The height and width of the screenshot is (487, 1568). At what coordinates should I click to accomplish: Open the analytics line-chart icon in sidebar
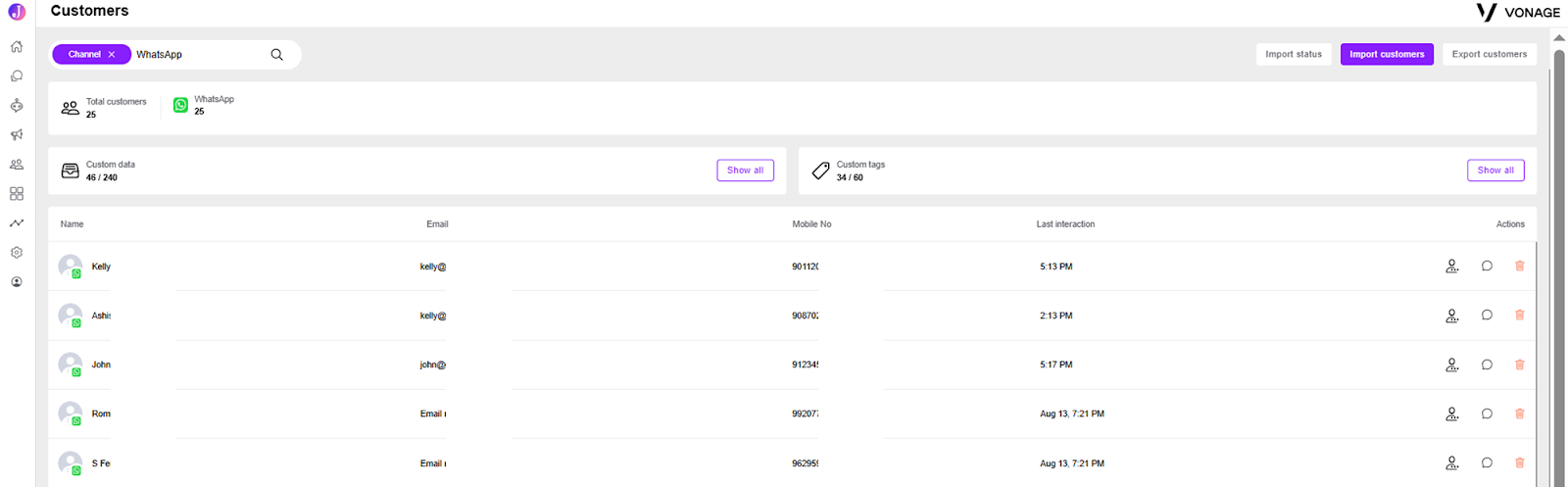tap(17, 223)
